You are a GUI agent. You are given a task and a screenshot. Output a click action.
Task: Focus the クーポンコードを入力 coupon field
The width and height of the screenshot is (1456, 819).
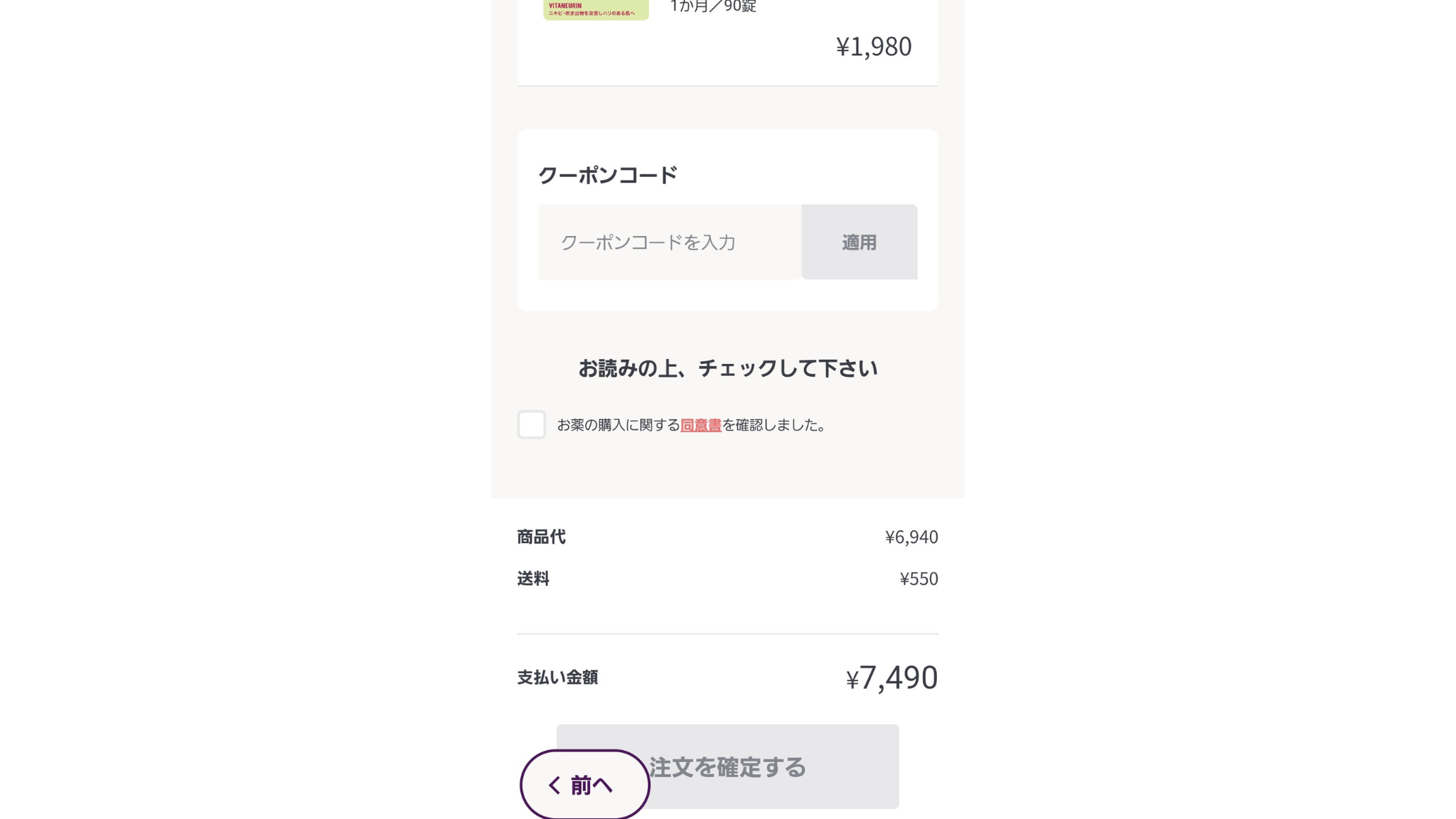[669, 242]
